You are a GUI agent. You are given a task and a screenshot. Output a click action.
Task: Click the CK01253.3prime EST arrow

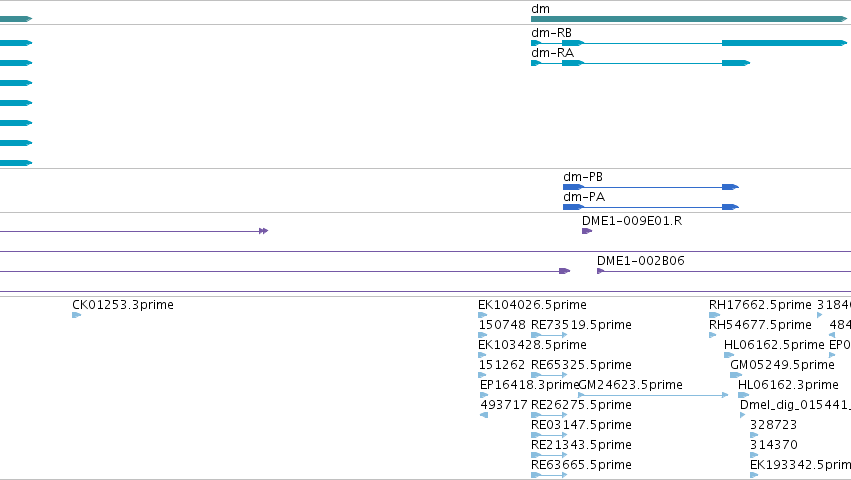[76, 315]
